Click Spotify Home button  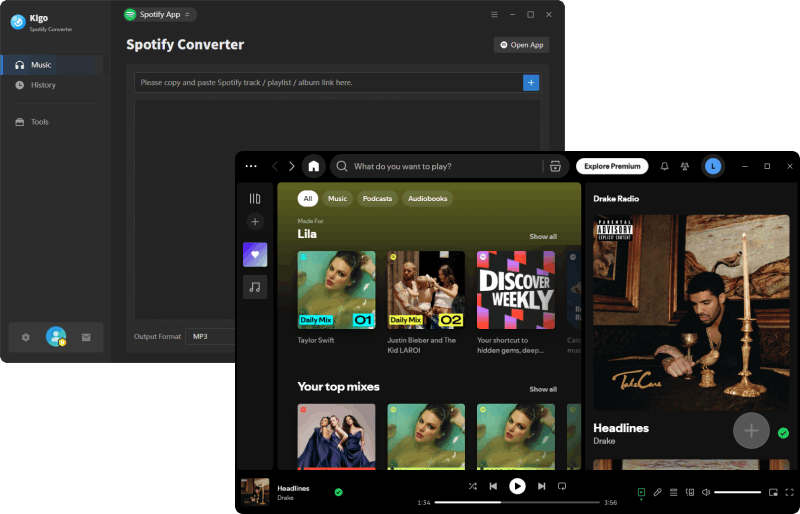coord(314,166)
